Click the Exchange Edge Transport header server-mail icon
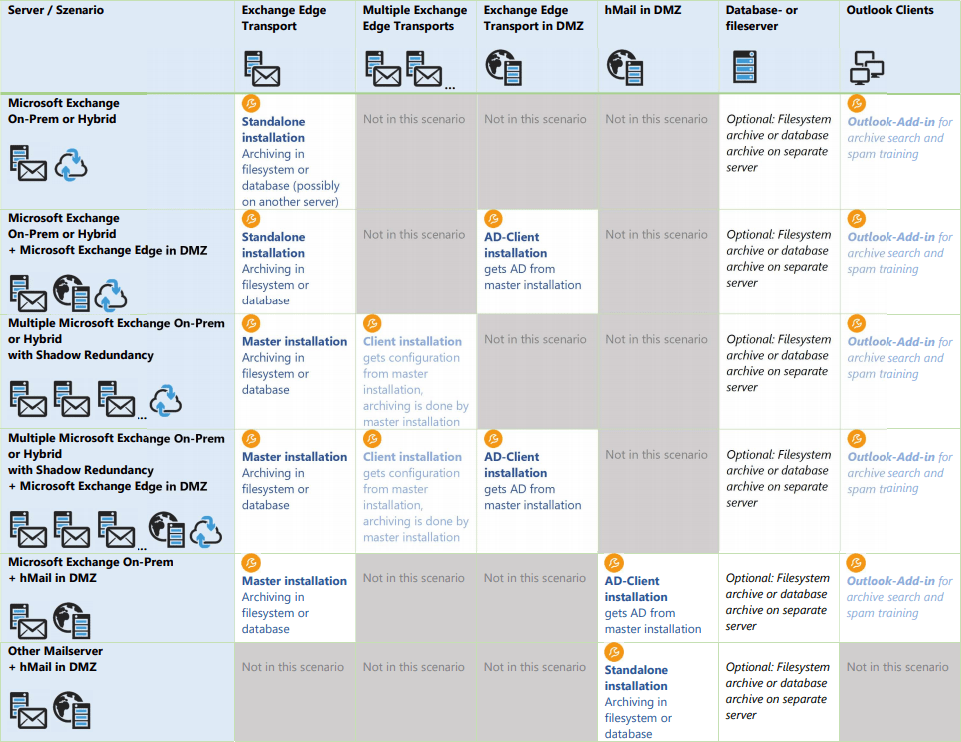 (x=261, y=69)
